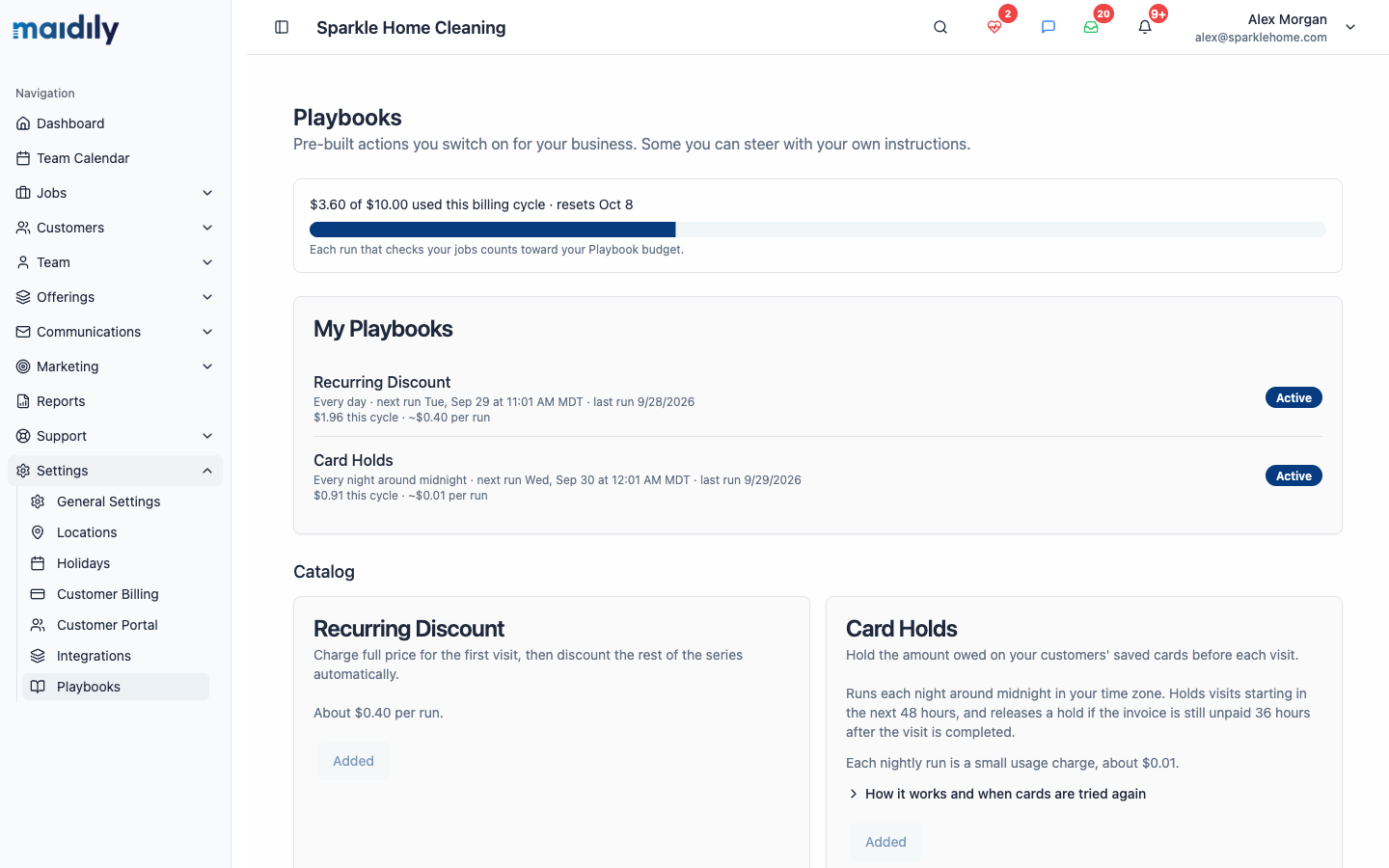Screen dimensions: 1389x868
Task: Click the Locations pin icon
Action: click(x=38, y=532)
